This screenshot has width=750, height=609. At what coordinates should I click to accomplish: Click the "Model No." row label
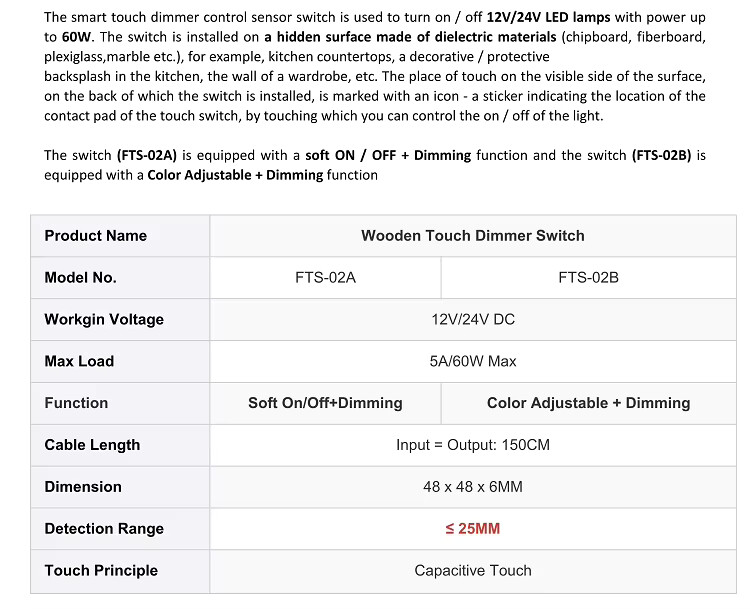point(81,278)
